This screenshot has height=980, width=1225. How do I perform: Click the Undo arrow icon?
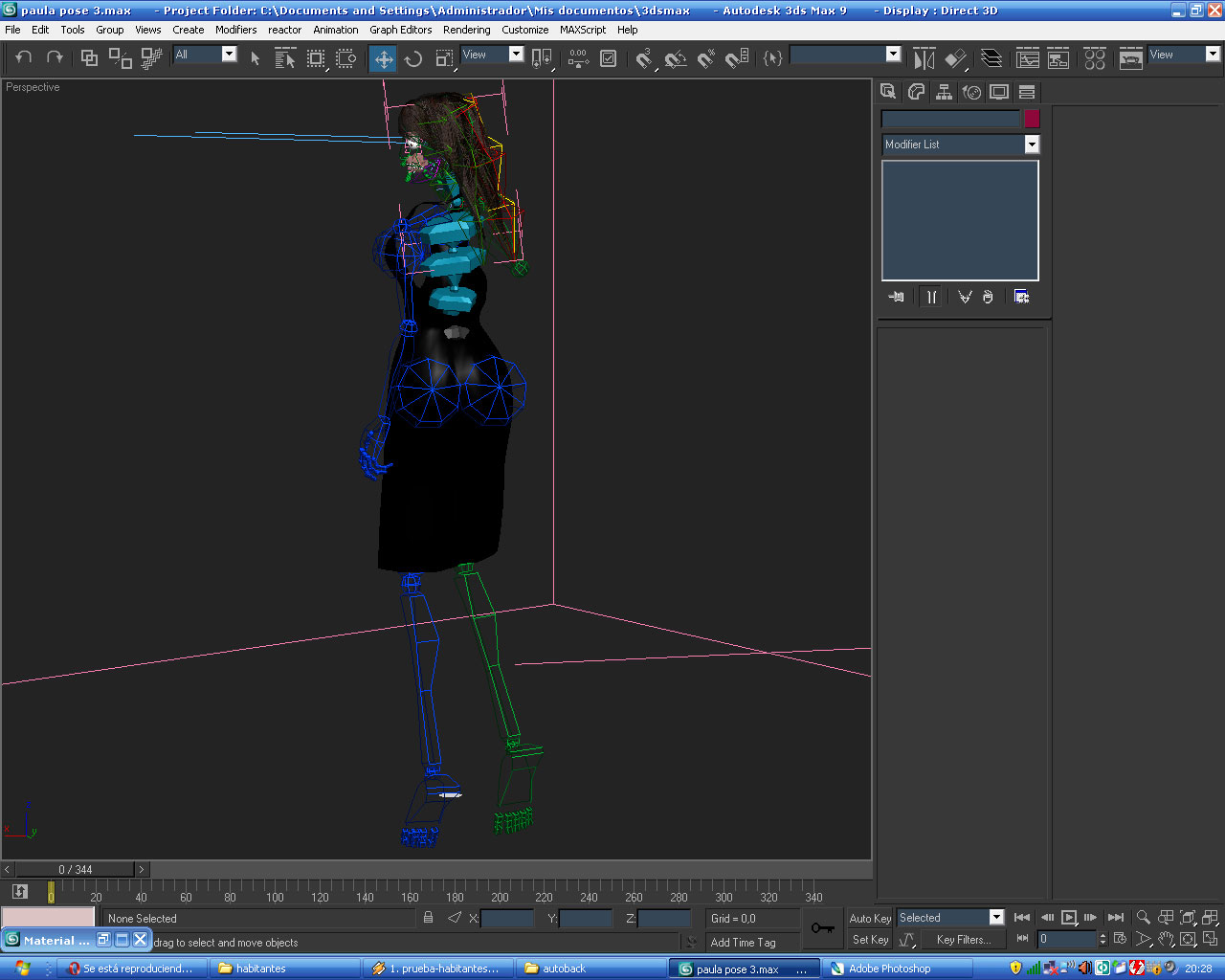(24, 57)
